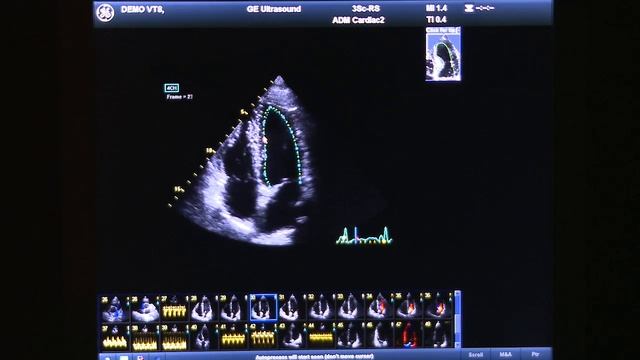
Task: Click the 'DEMO VT8,' patient name
Action: click(142, 9)
